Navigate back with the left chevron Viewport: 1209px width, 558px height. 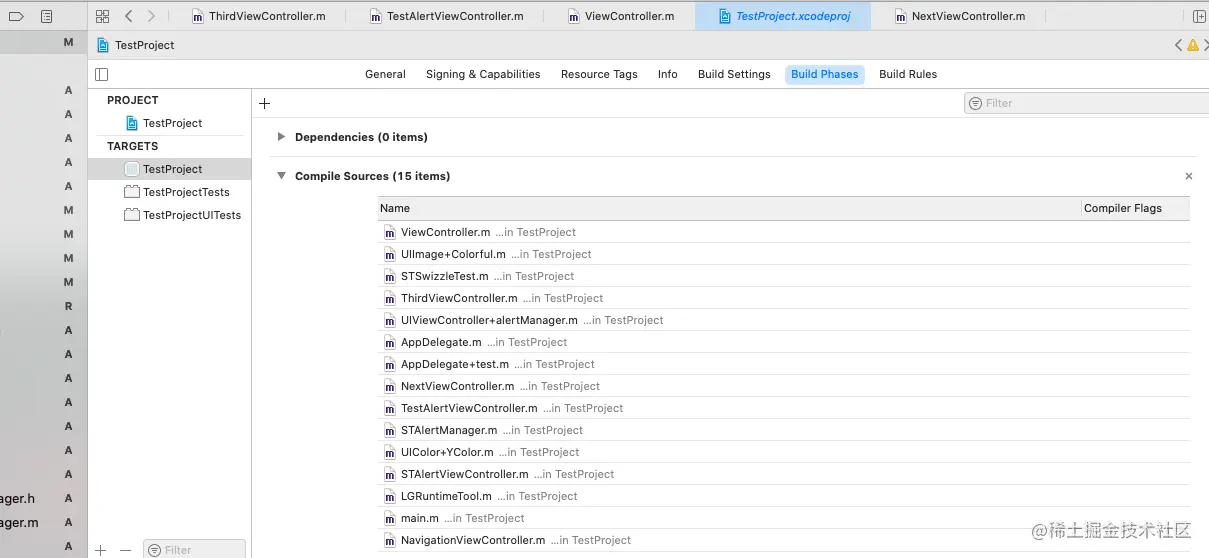[x=129, y=16]
